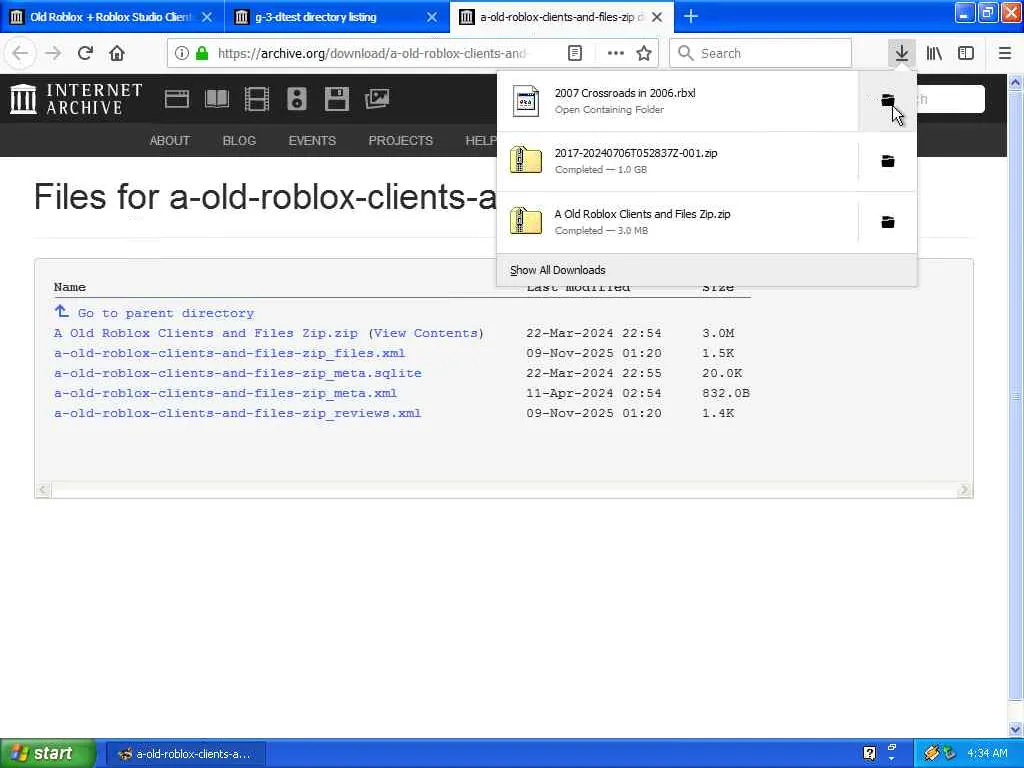Click the Name column header
The image size is (1024, 768).
coord(69,287)
